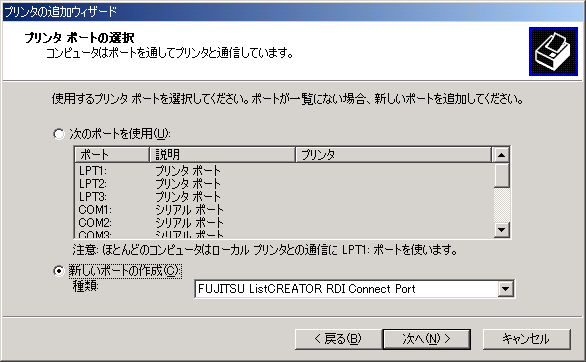Click the port list scrollbar thumb
This screenshot has height=362, width=586.
point(502,175)
